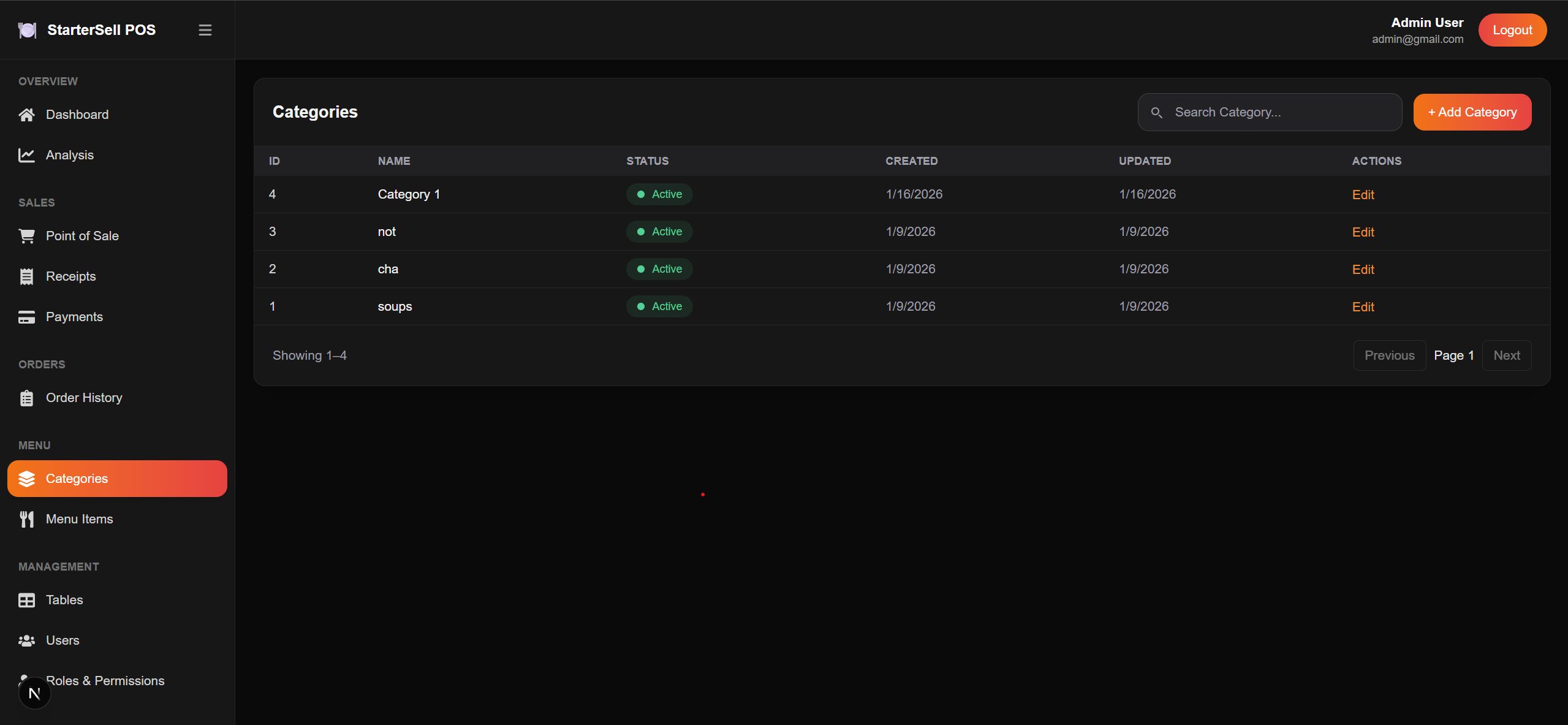The width and height of the screenshot is (1568, 725).
Task: Edit the soups category
Action: 1363,307
